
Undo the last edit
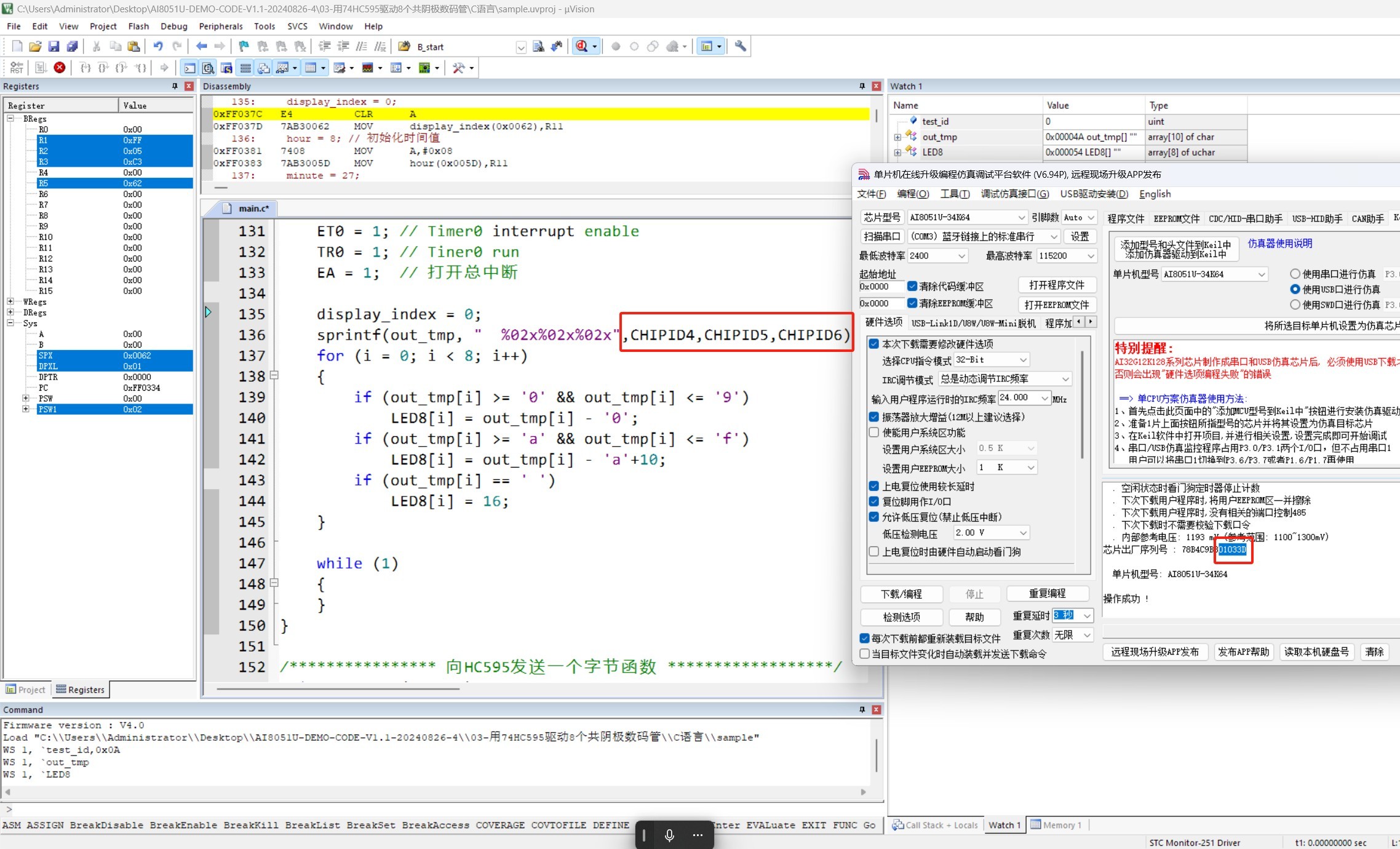click(x=158, y=46)
